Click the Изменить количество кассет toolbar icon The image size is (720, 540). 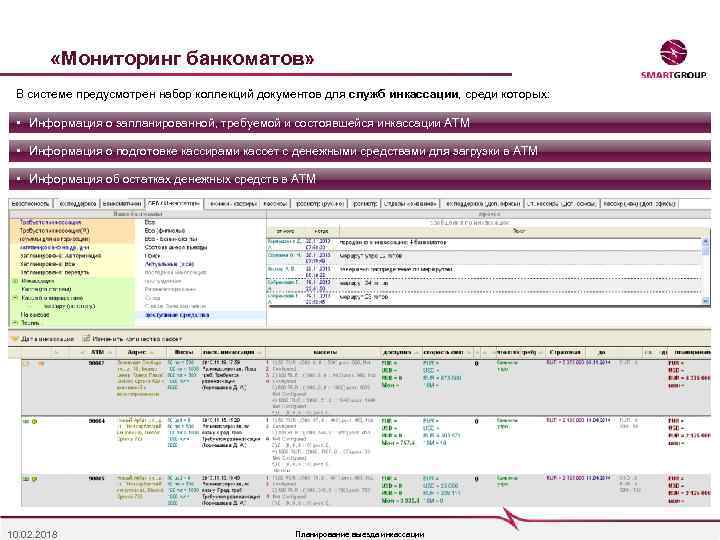point(86,339)
